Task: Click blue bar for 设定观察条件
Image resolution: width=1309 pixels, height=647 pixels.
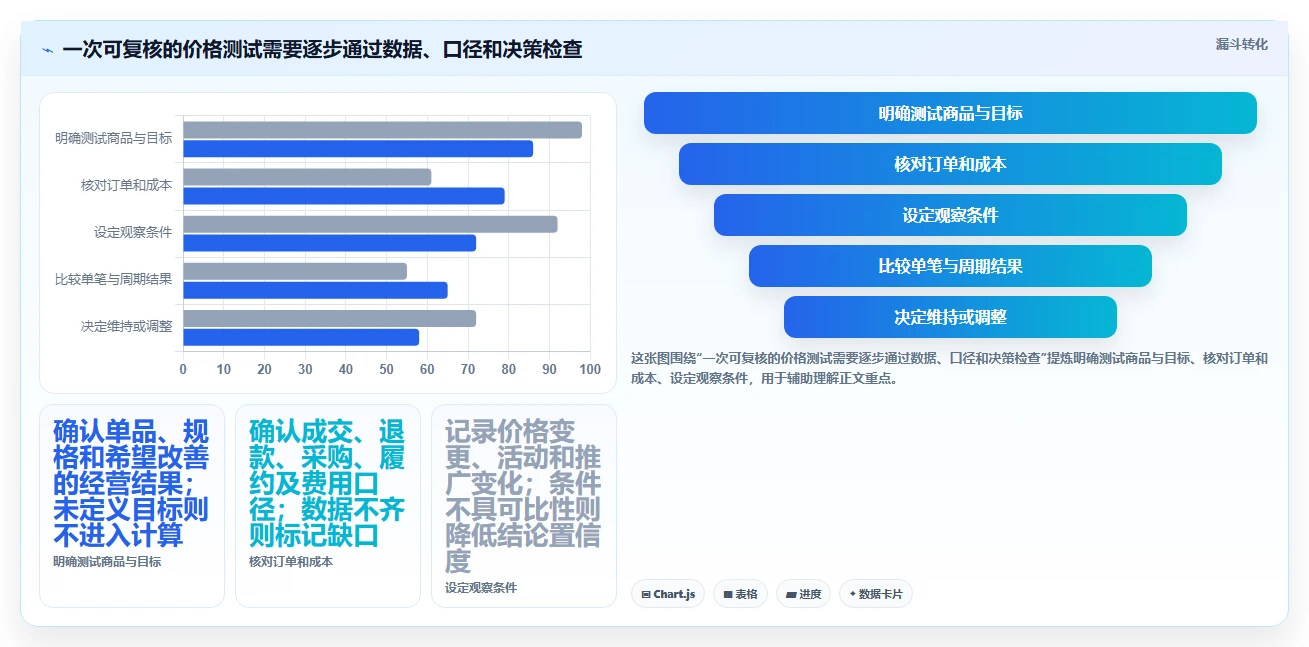Action: point(330,242)
